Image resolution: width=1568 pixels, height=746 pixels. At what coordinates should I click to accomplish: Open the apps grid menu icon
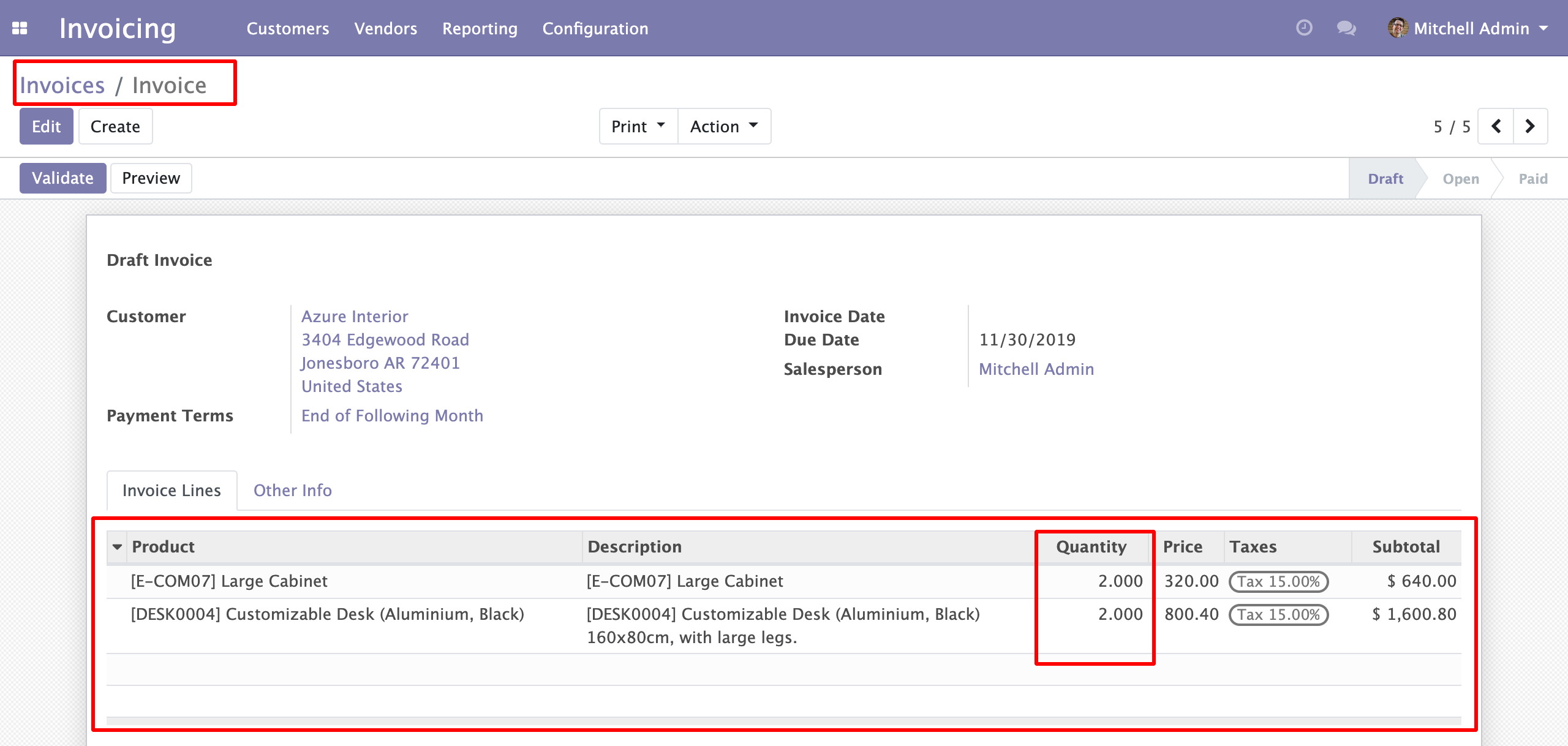tap(20, 28)
